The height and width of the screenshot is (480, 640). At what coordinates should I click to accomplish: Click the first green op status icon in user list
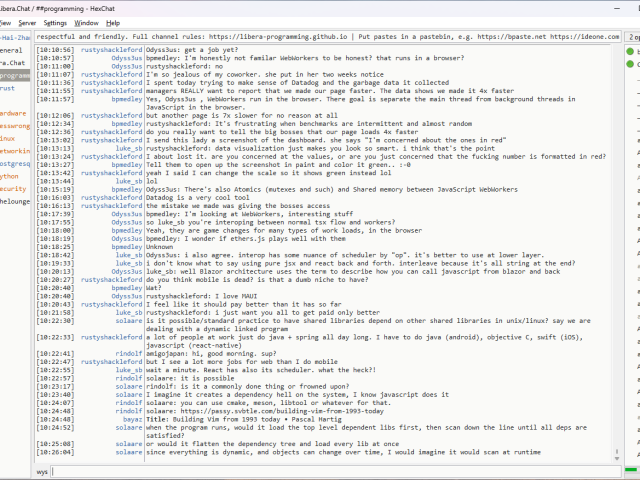(632, 50)
